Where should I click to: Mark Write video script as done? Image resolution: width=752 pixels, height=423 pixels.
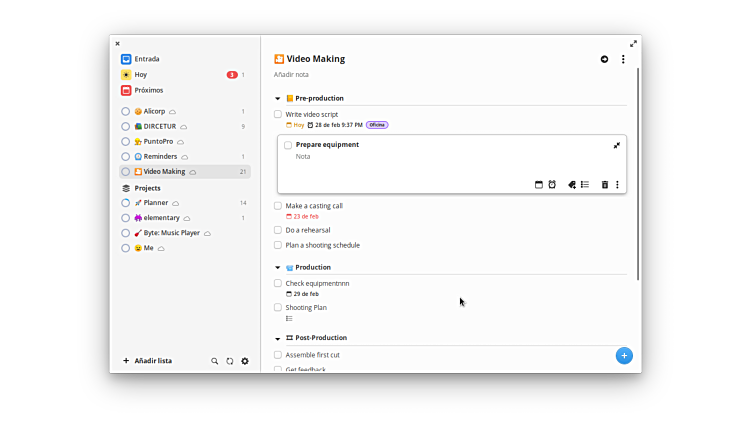point(278,114)
